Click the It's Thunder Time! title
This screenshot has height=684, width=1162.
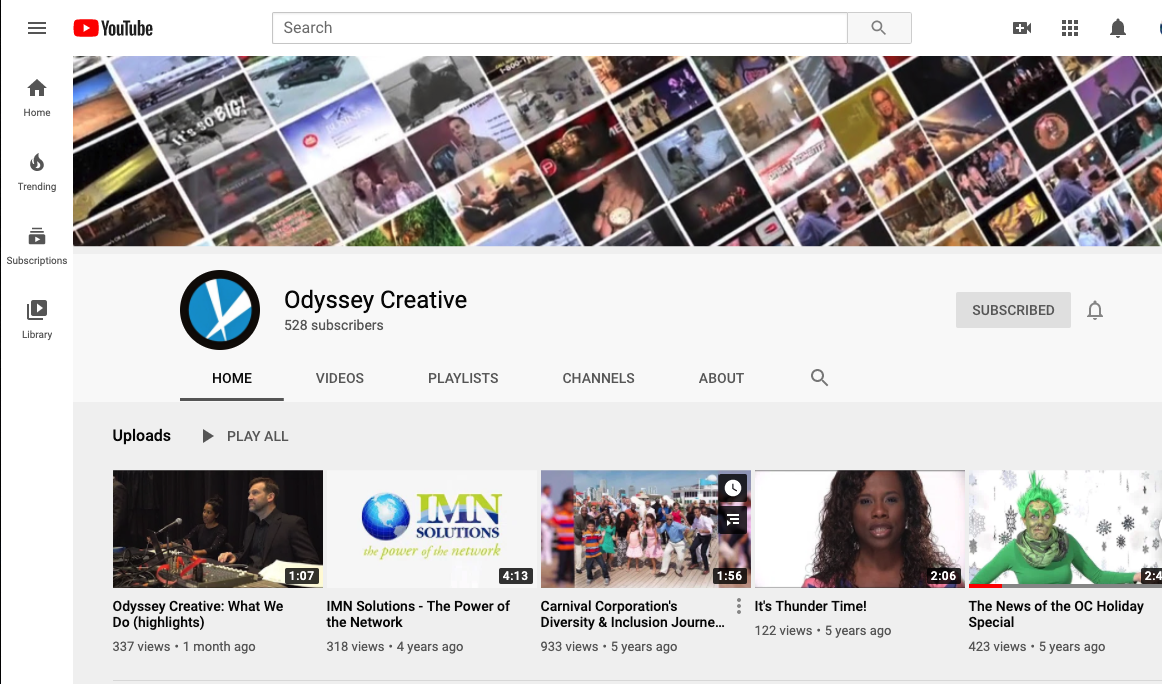(811, 606)
